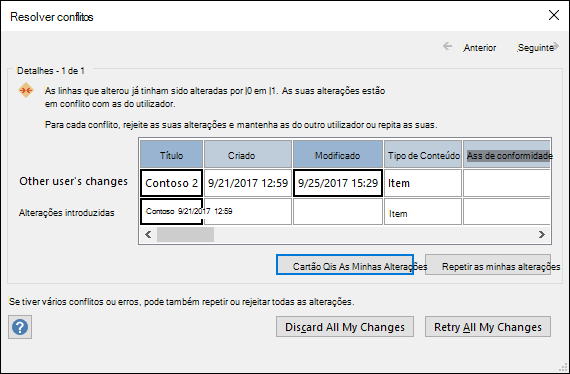
Task: Go to Seguinte conflict
Action: tap(538, 47)
